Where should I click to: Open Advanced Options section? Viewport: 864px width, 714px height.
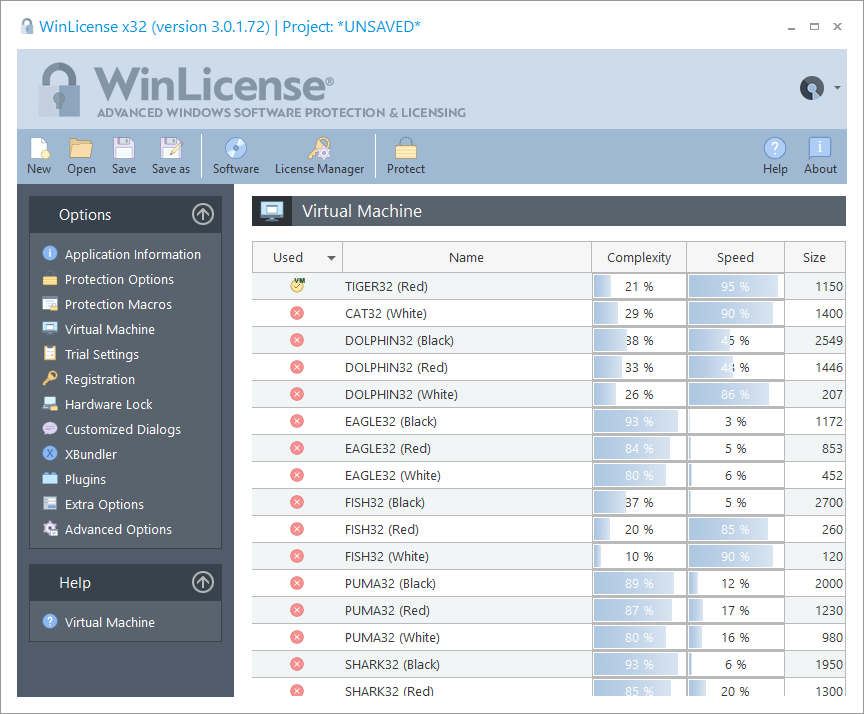pyautogui.click(x=118, y=529)
